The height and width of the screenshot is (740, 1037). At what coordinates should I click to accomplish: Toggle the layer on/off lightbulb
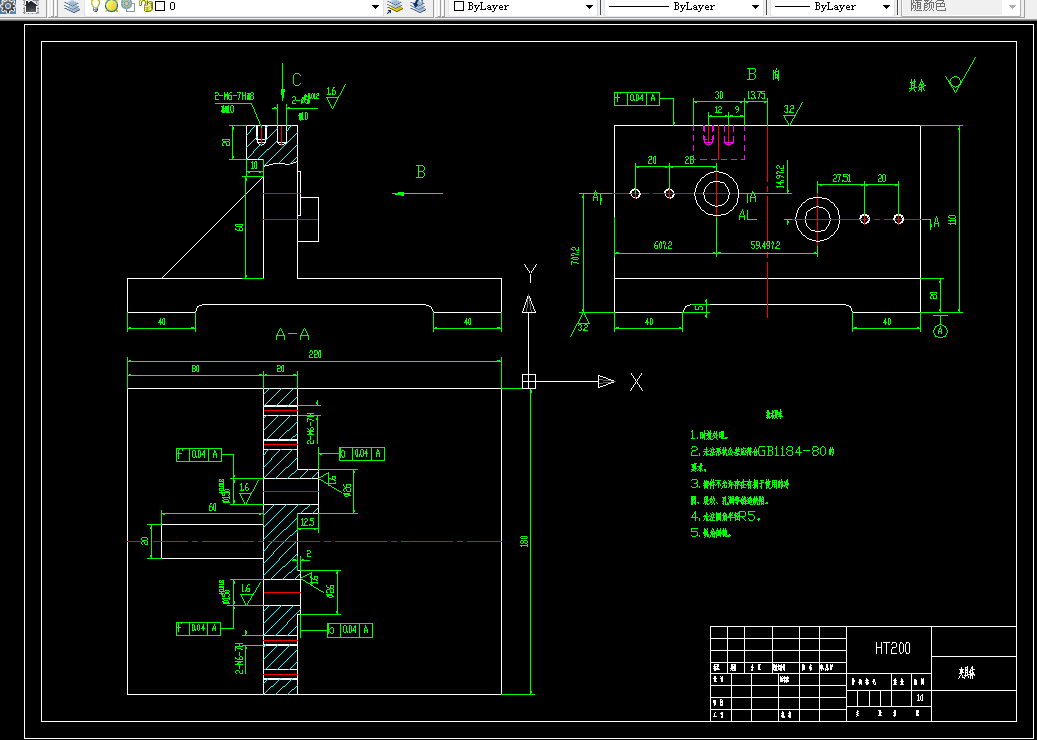(x=95, y=7)
